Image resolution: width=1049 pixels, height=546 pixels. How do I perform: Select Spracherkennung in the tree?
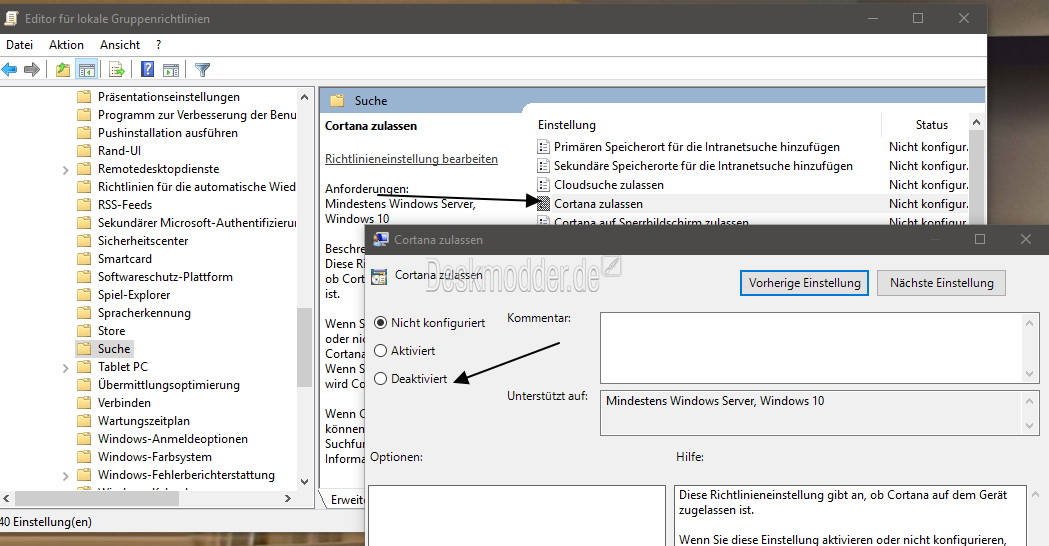145,312
